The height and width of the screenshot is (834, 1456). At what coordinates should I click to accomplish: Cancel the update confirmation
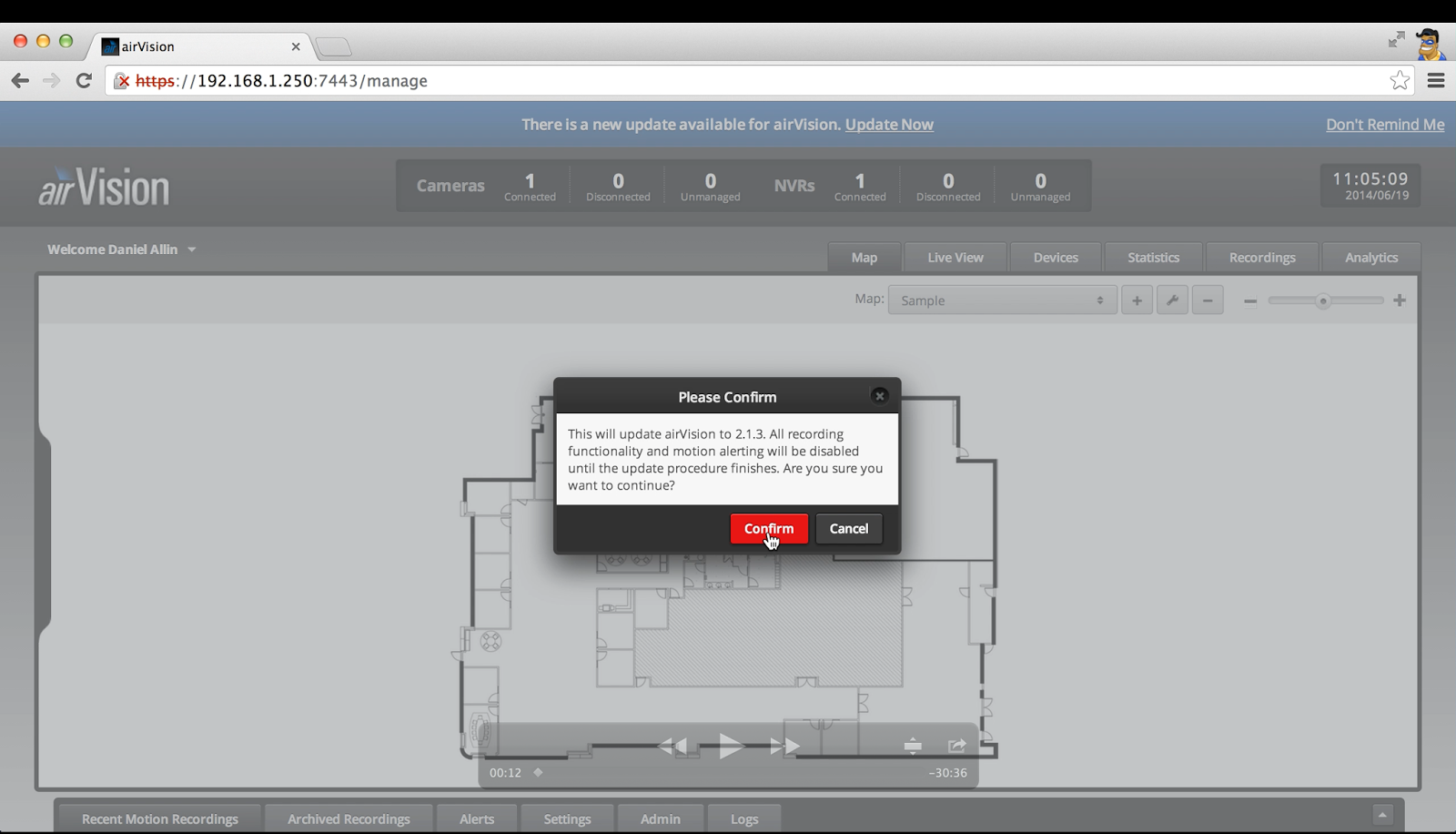coord(849,529)
